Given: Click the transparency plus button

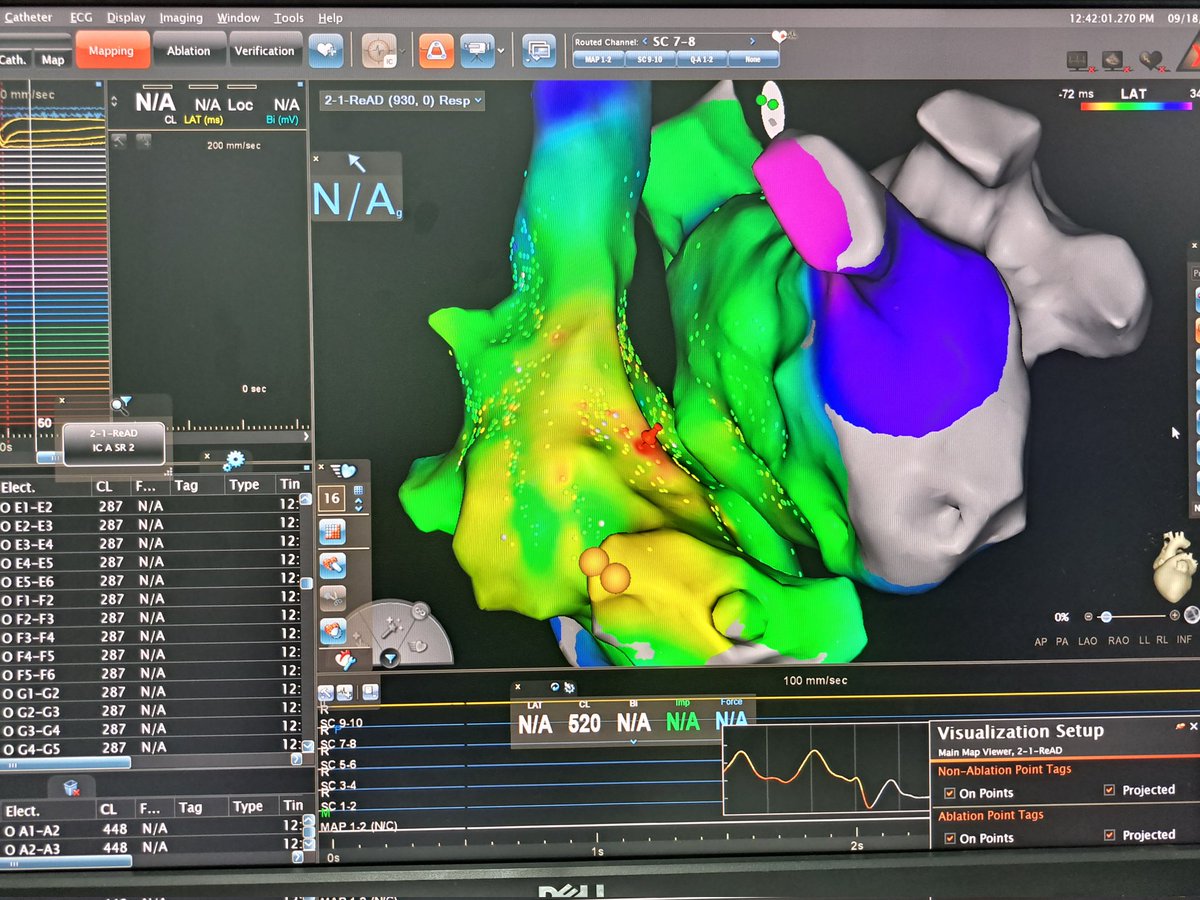Looking at the screenshot, I should click(1174, 617).
